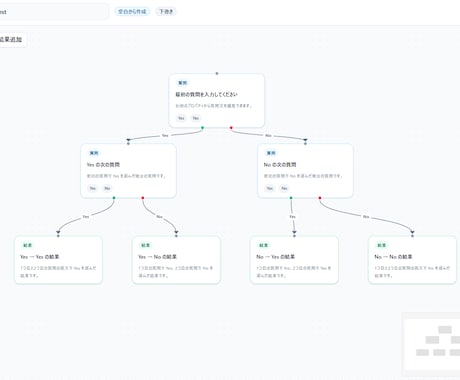Select the 'Yes → No の結果' node title
Image resolution: width=460 pixels, height=380 pixels.
click(x=157, y=257)
